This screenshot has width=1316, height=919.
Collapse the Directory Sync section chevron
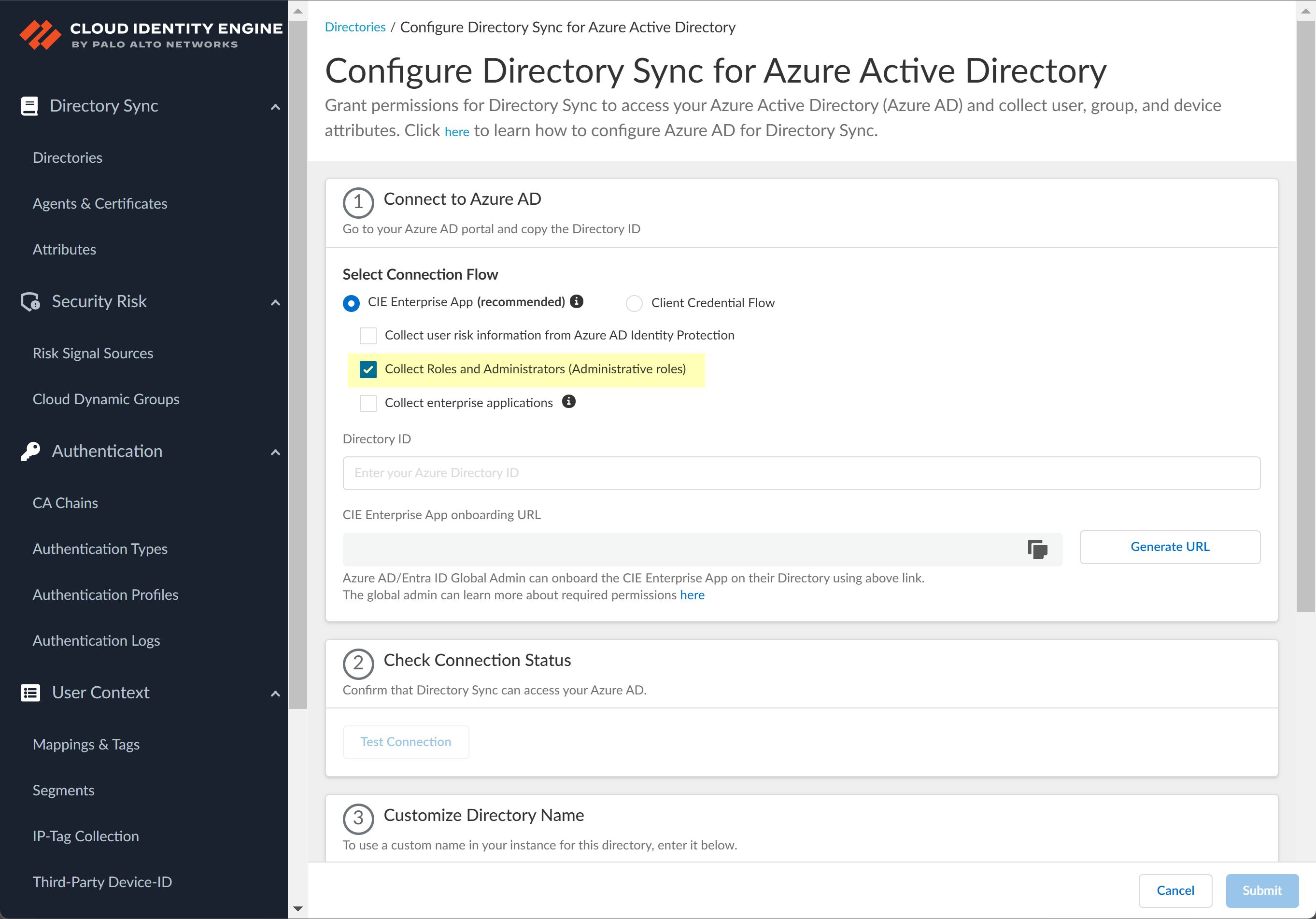tap(275, 107)
